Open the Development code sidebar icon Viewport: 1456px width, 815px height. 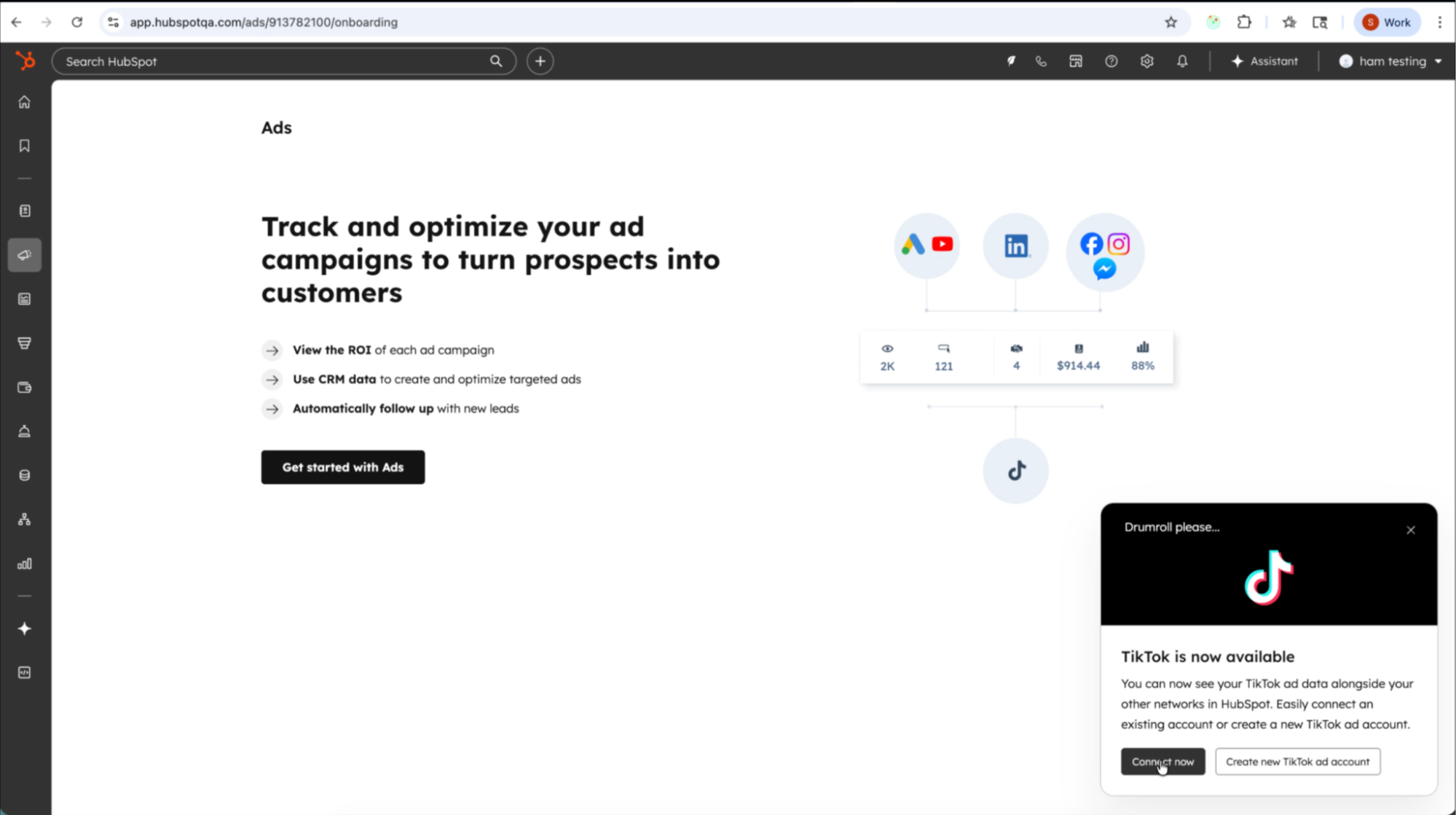25,672
